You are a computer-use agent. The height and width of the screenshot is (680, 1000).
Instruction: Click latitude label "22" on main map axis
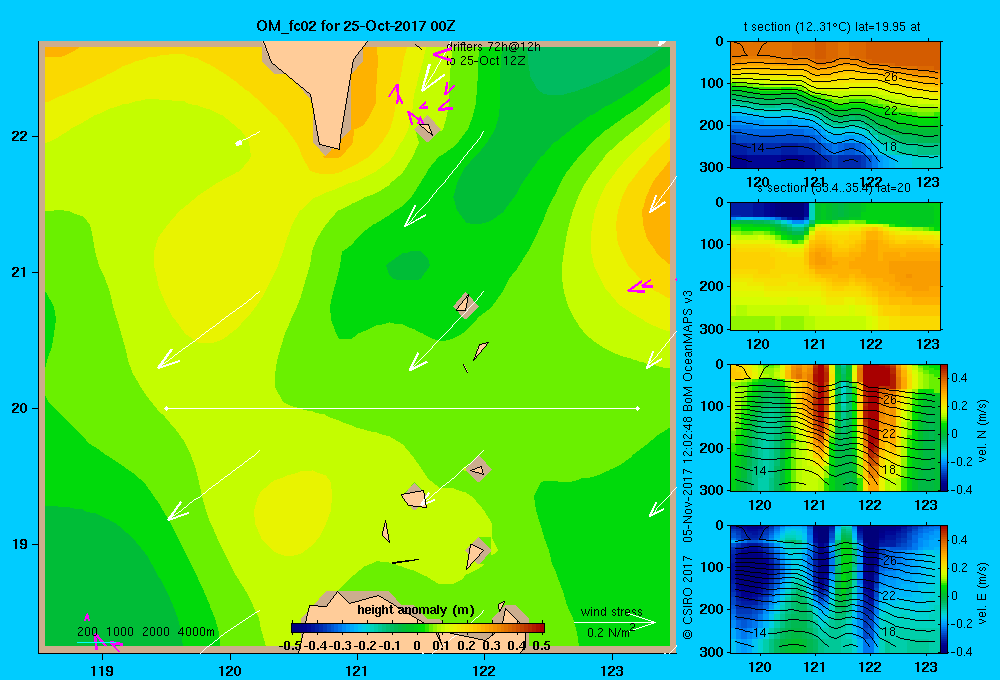(19, 136)
